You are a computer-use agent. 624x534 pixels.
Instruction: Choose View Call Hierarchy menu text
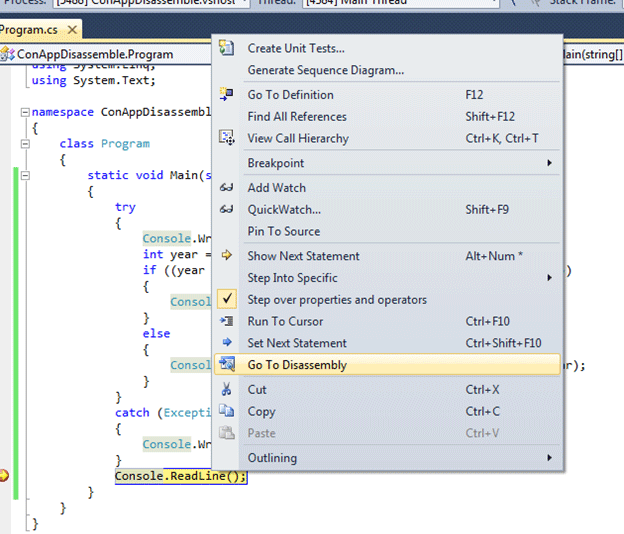[x=298, y=138]
